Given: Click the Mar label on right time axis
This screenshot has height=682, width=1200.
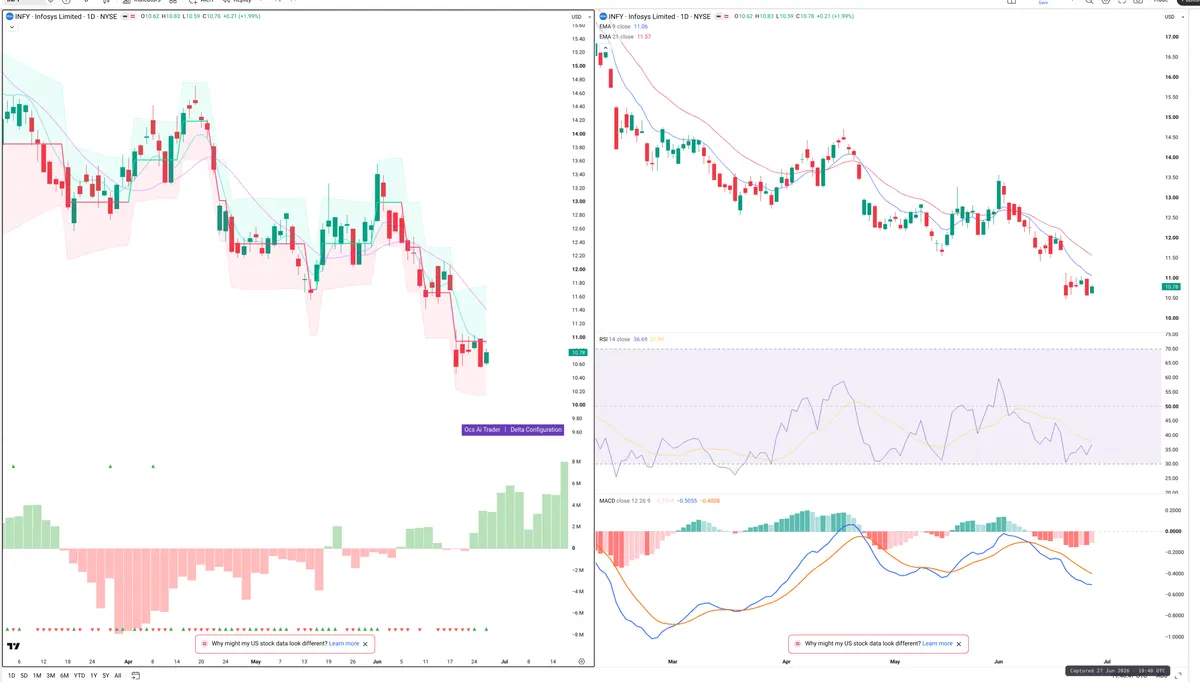Looking at the screenshot, I should point(672,662).
